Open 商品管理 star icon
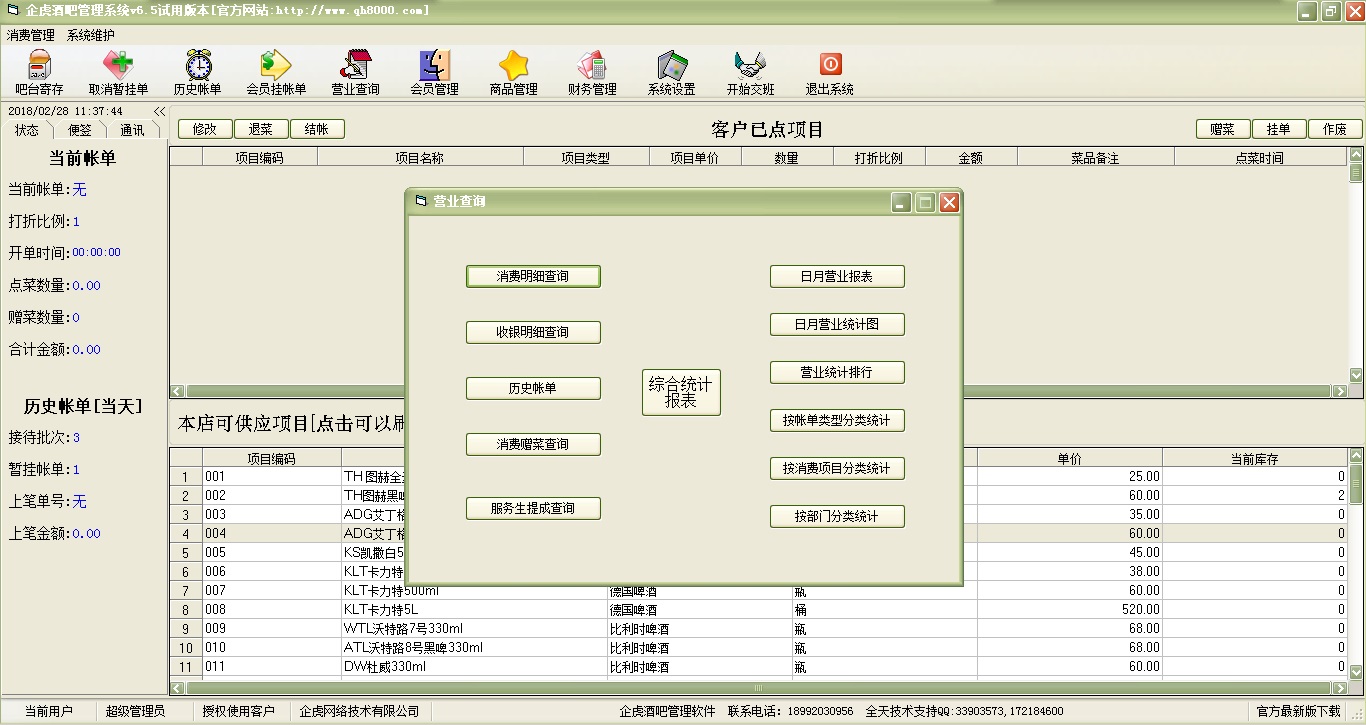 tap(514, 73)
